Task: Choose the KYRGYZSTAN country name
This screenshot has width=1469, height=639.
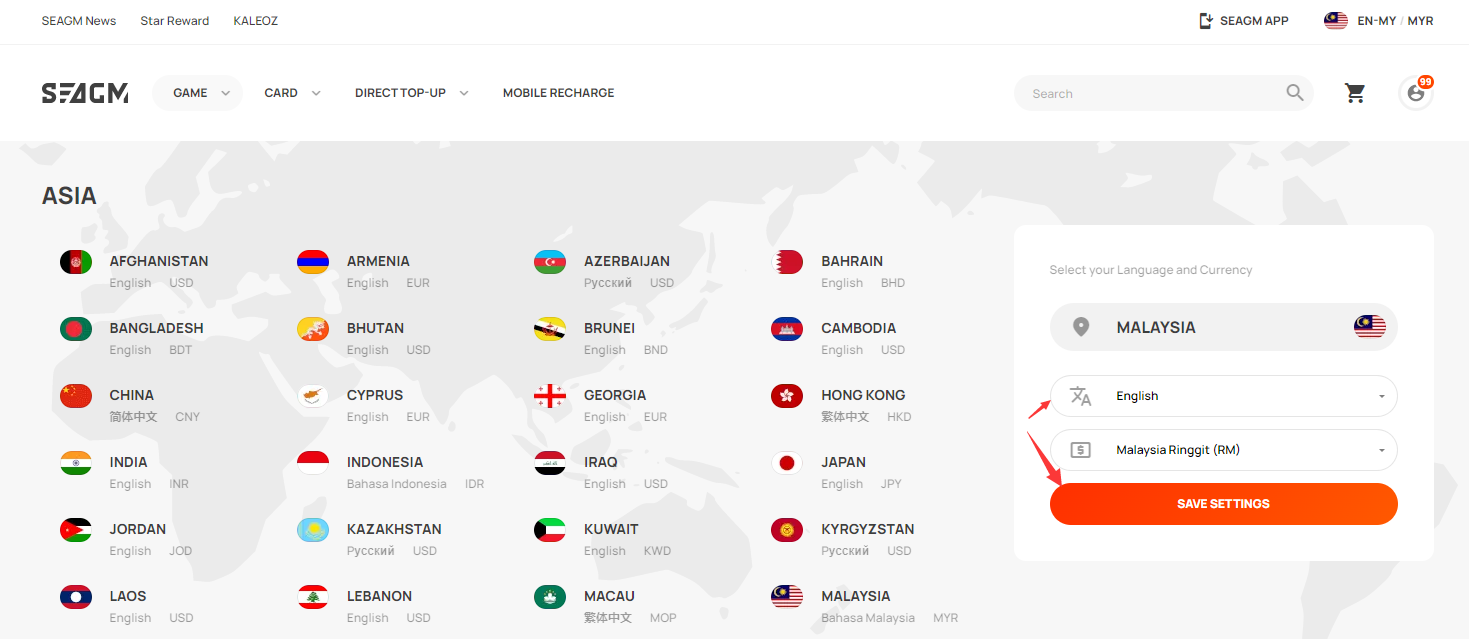Action: 868,529
